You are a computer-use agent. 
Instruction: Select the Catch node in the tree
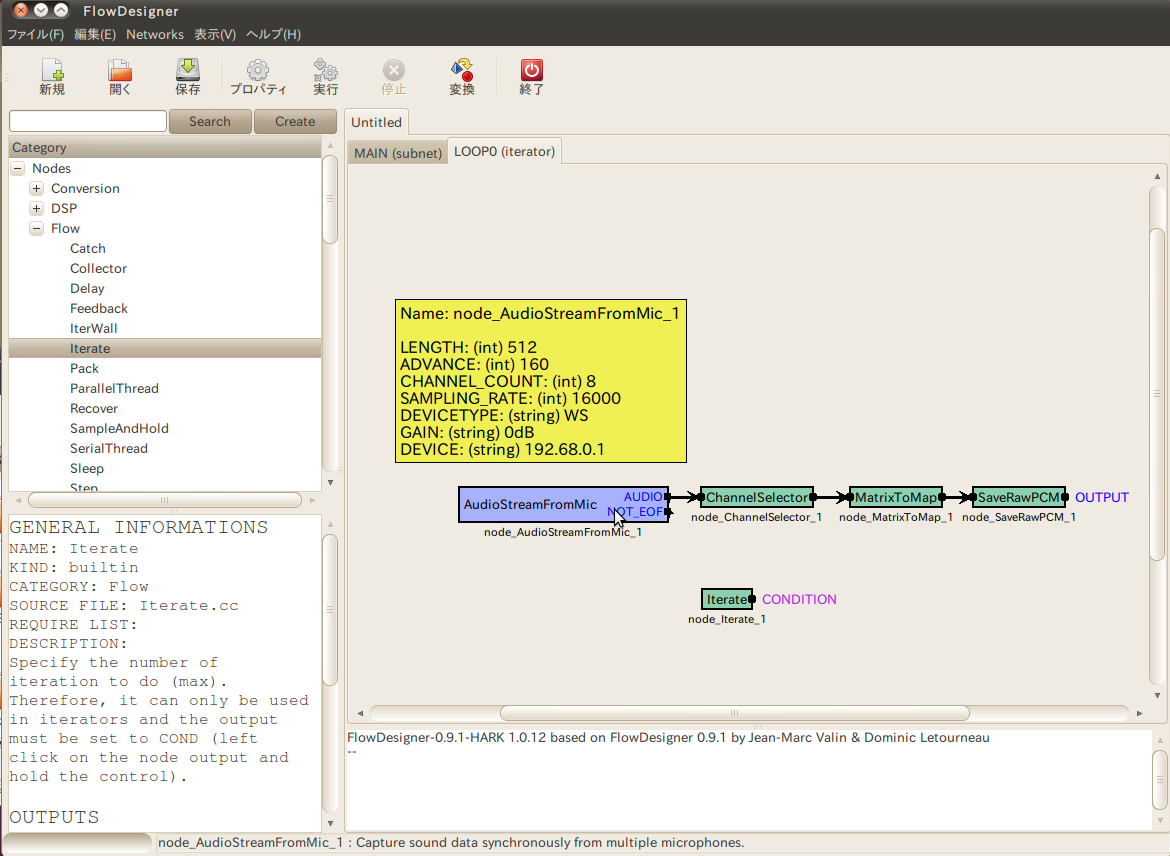(87, 249)
